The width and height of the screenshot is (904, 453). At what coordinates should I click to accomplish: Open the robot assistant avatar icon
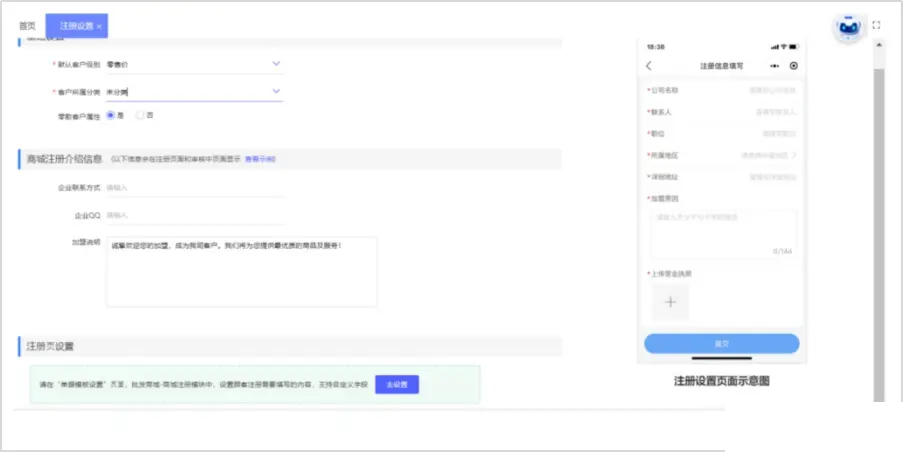849,27
